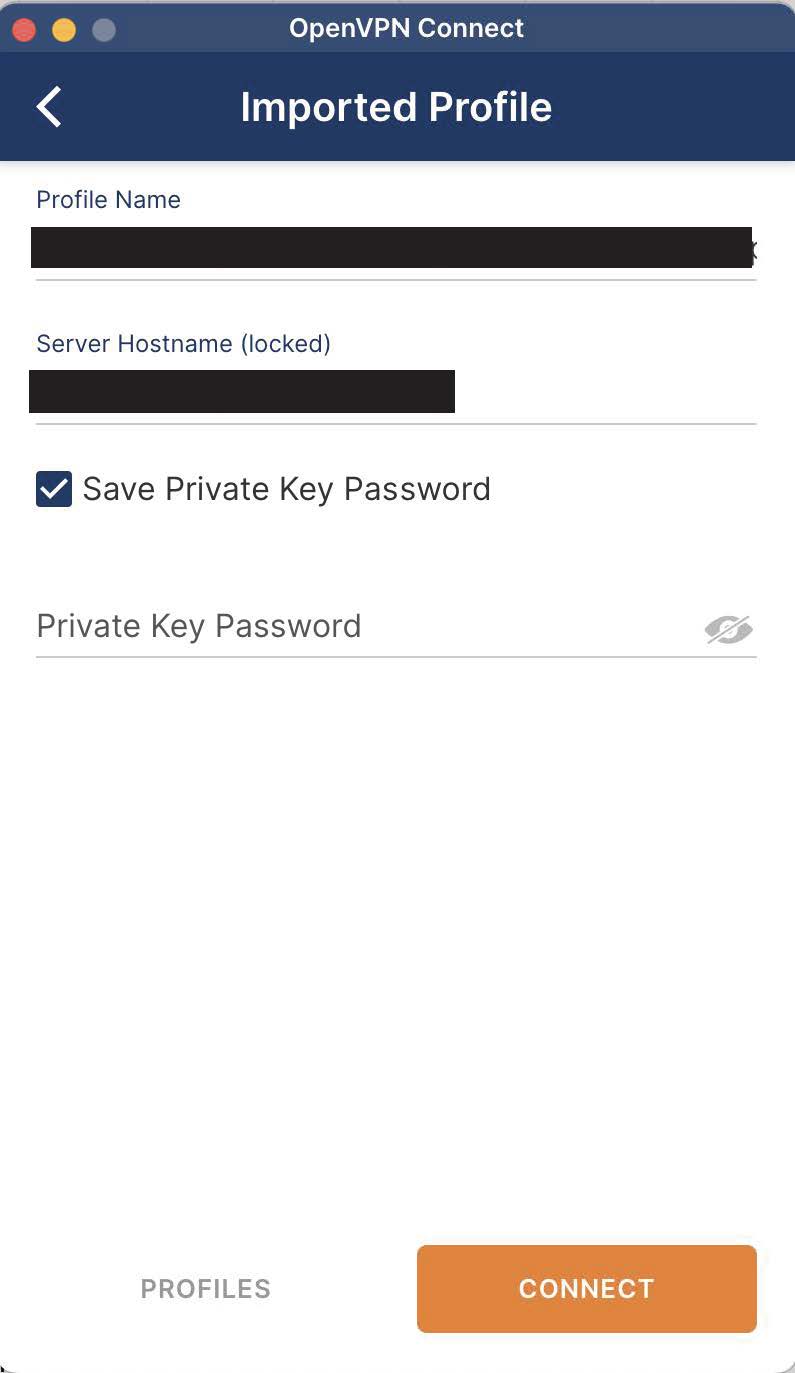Screen dimensions: 795x1373
Task: Click the "Save Private Key Password" label text
Action: click(x=286, y=489)
